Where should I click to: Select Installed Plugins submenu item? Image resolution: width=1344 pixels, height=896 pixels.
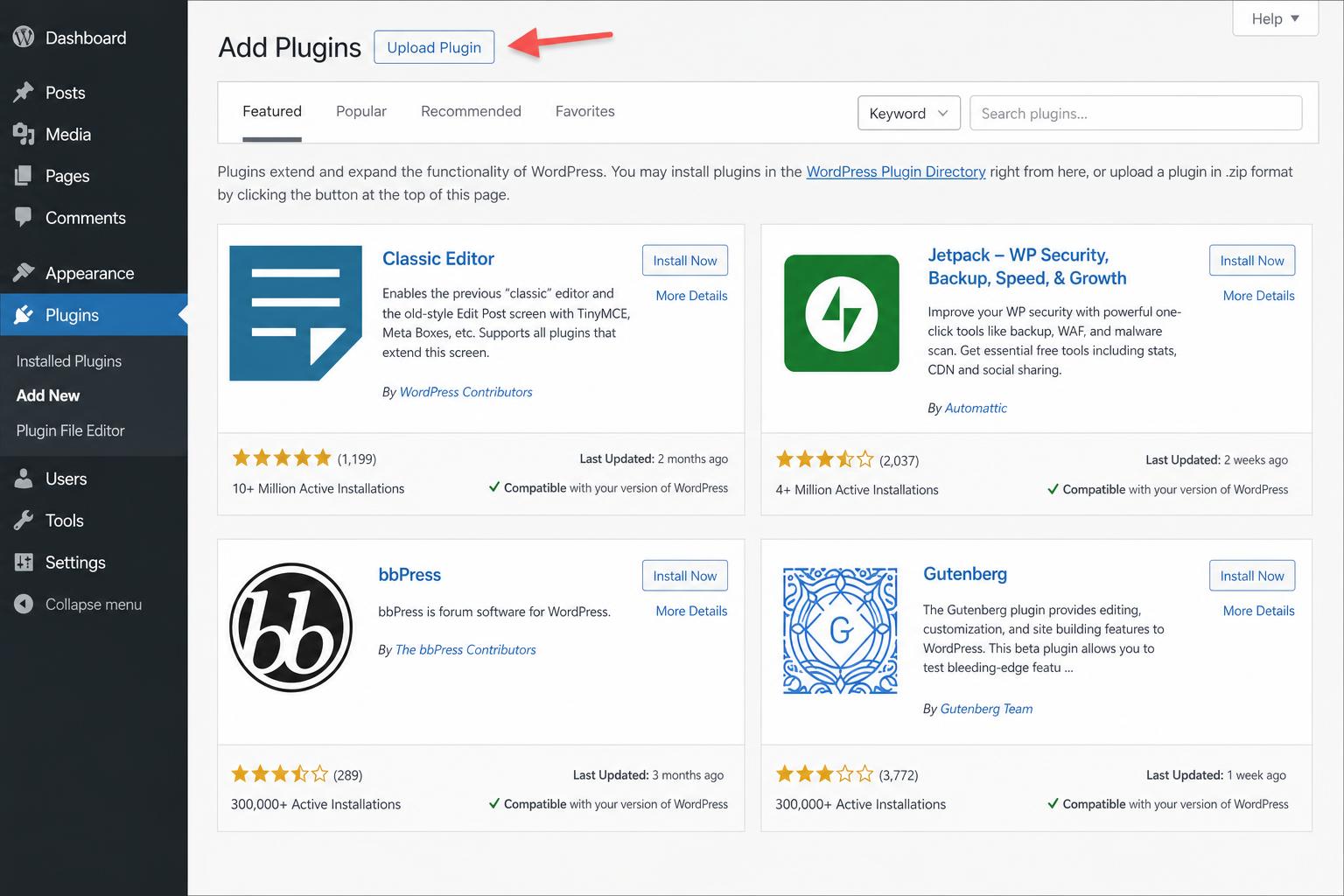69,360
